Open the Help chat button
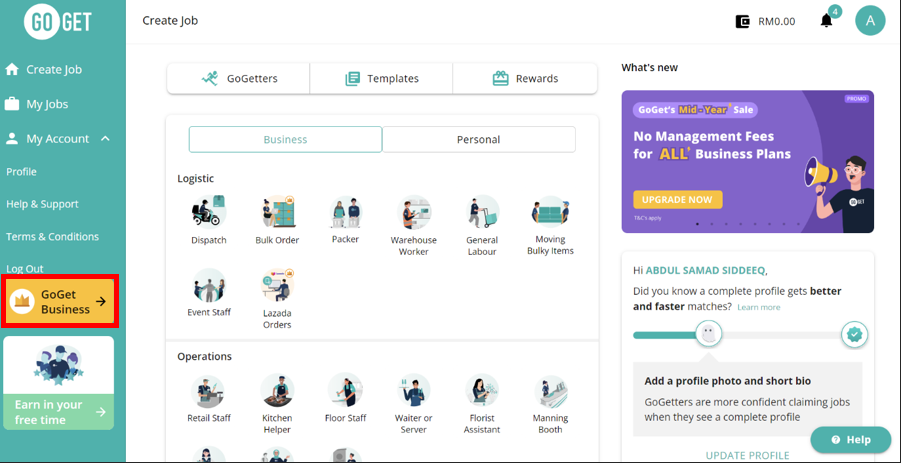This screenshot has height=463, width=901. [x=850, y=440]
